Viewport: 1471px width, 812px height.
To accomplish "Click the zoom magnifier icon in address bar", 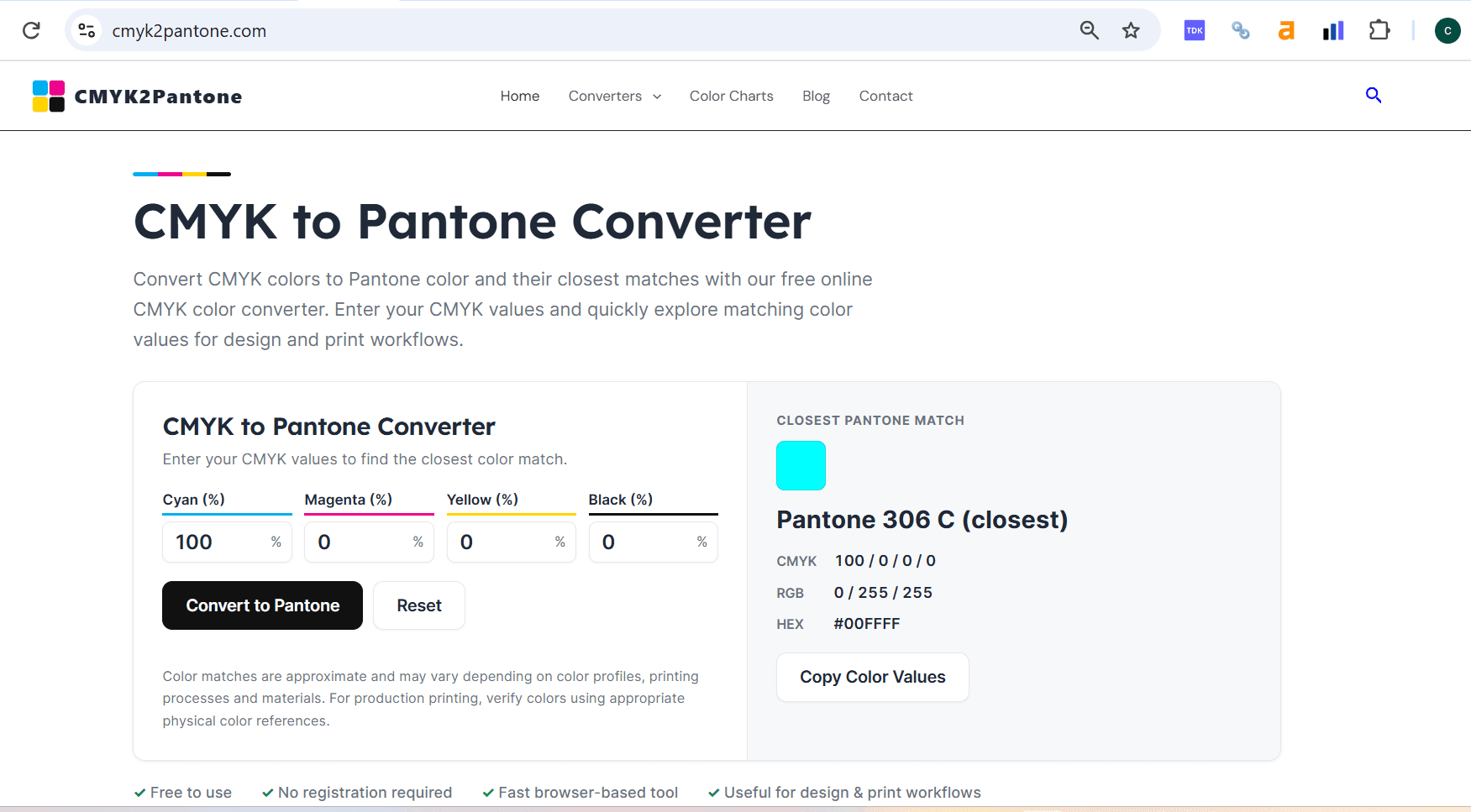I will (1090, 31).
